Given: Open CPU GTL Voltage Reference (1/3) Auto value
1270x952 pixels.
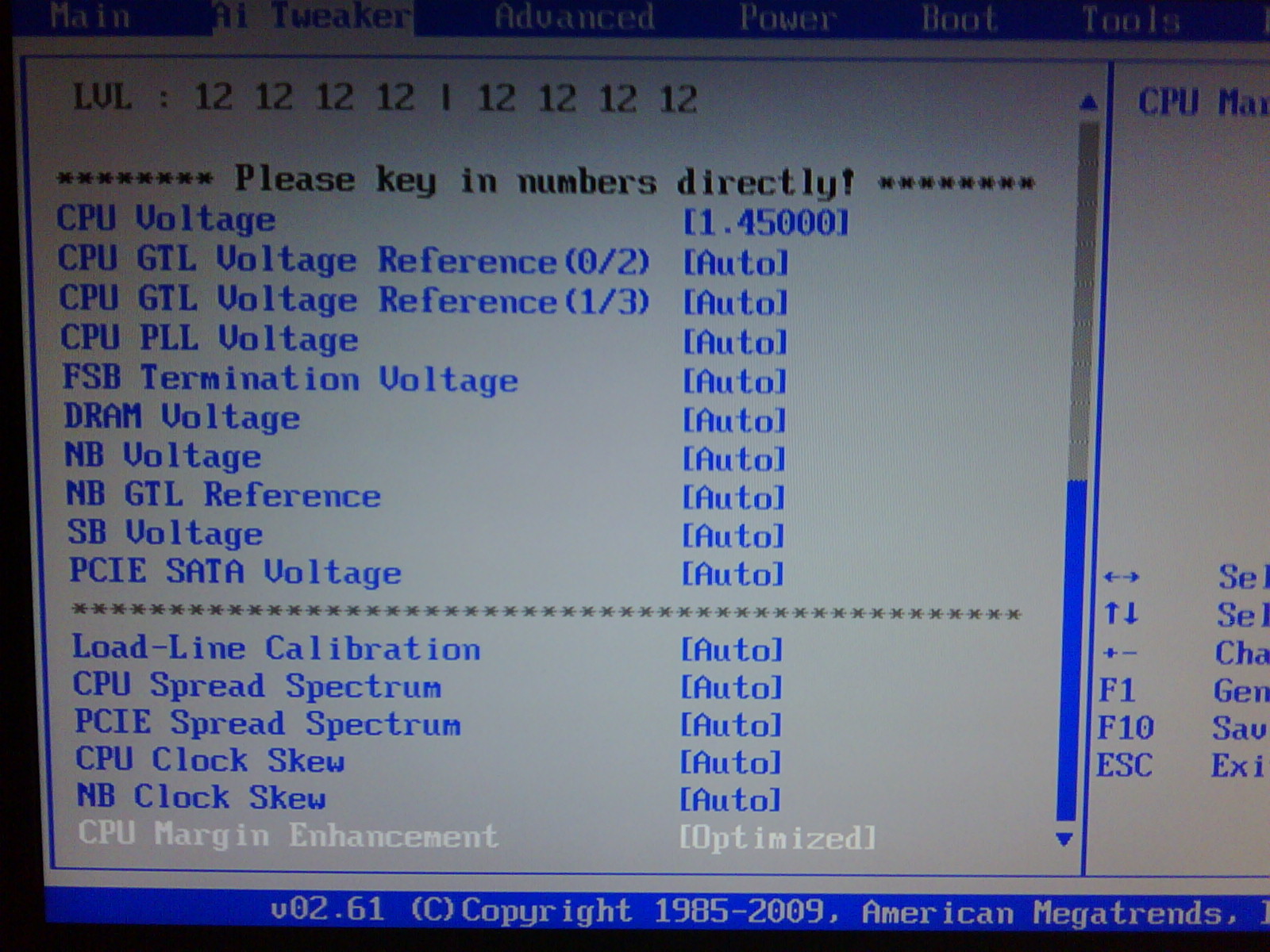Looking at the screenshot, I should 735,302.
